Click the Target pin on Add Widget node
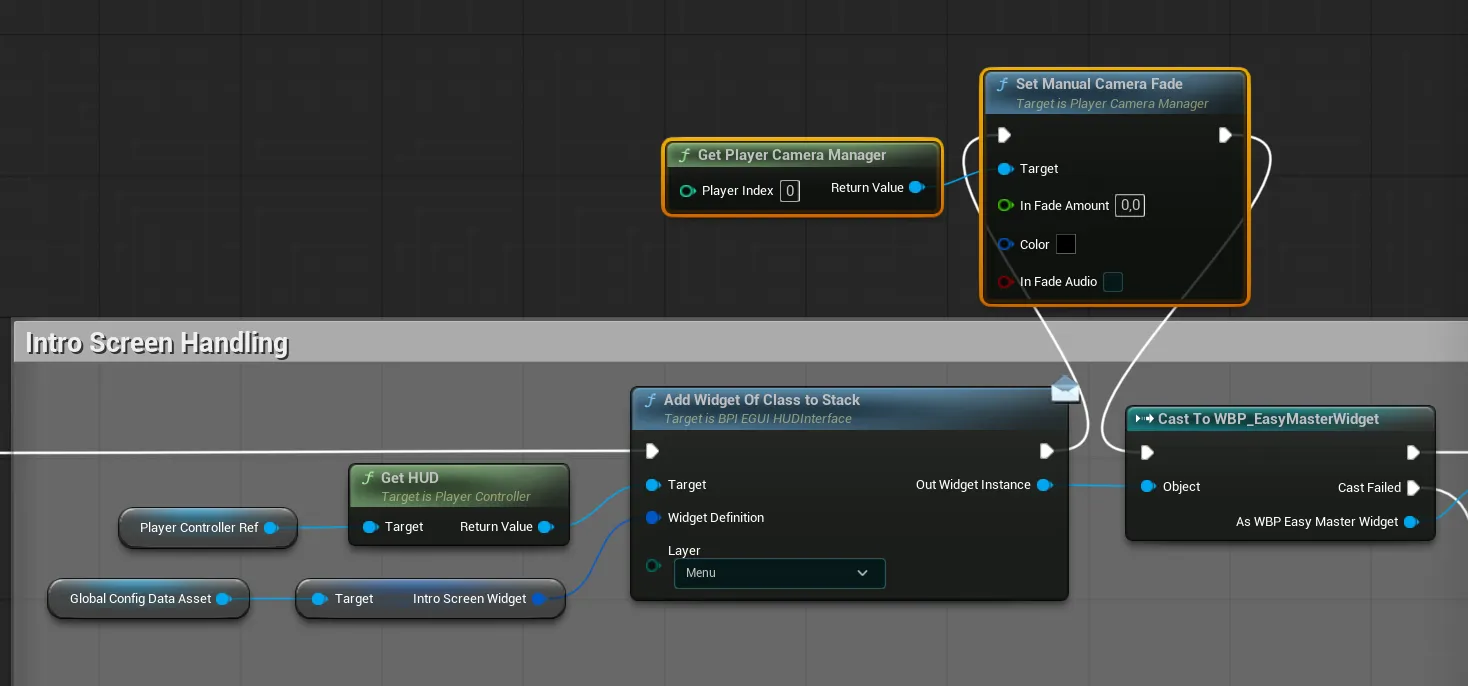Viewport: 1468px width, 686px height. coord(653,485)
